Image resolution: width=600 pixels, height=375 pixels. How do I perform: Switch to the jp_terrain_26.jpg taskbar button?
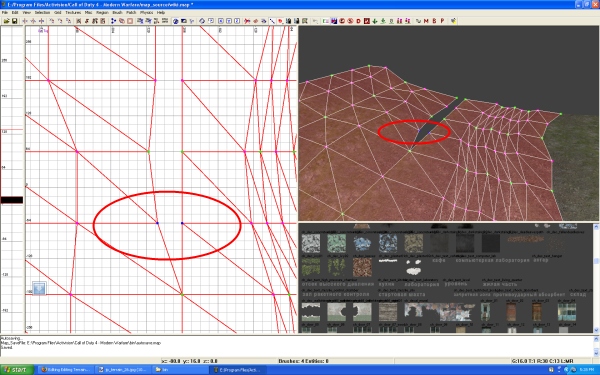(x=122, y=370)
